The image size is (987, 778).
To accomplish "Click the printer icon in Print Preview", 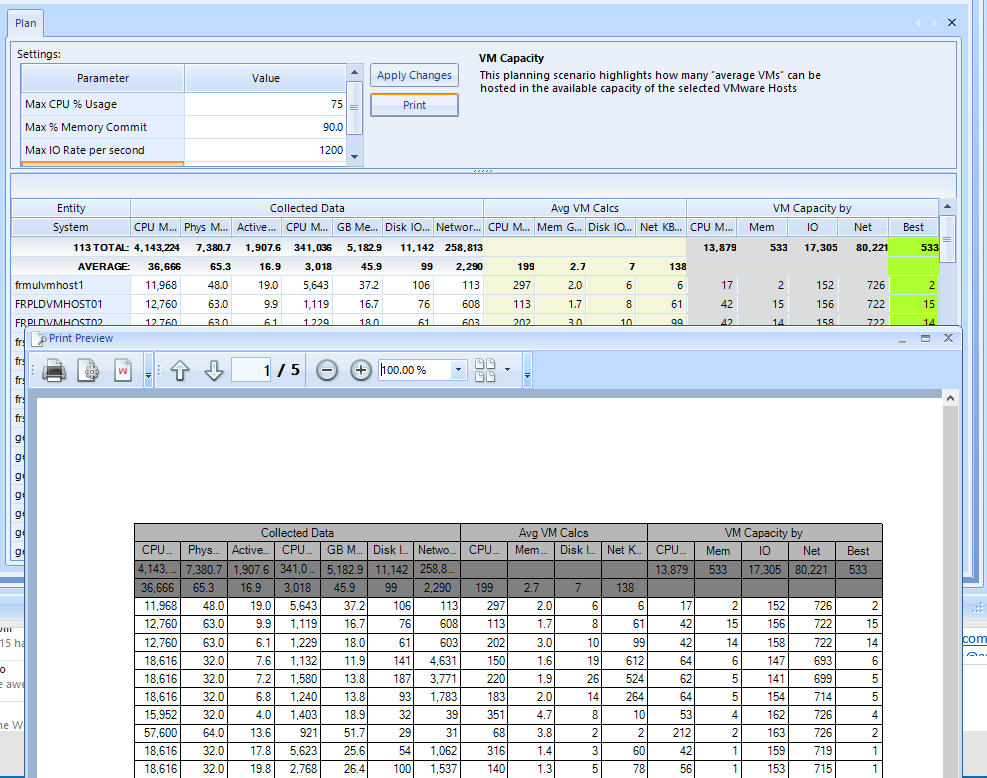I will tap(53, 371).
